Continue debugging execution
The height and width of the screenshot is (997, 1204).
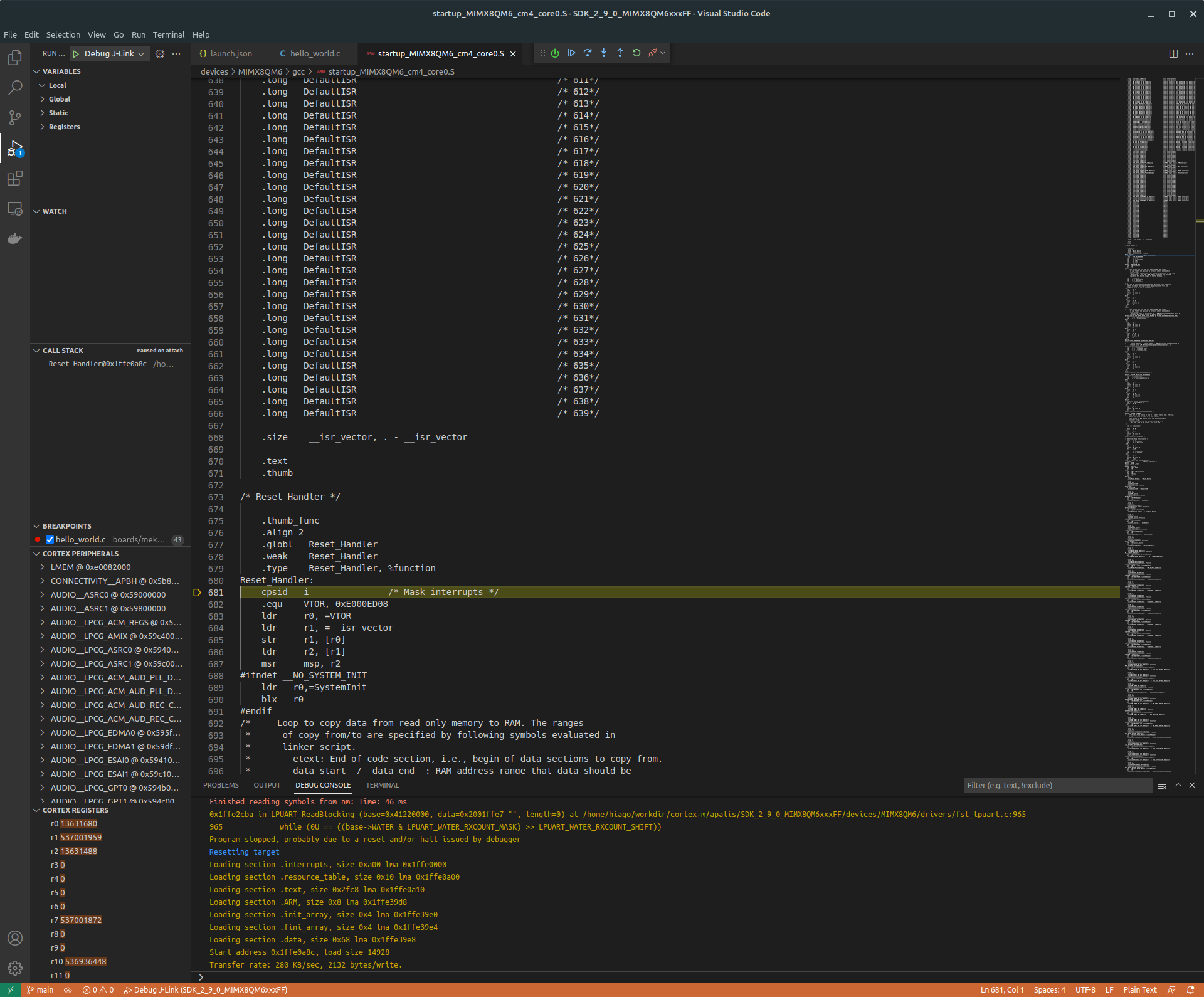pyautogui.click(x=571, y=53)
